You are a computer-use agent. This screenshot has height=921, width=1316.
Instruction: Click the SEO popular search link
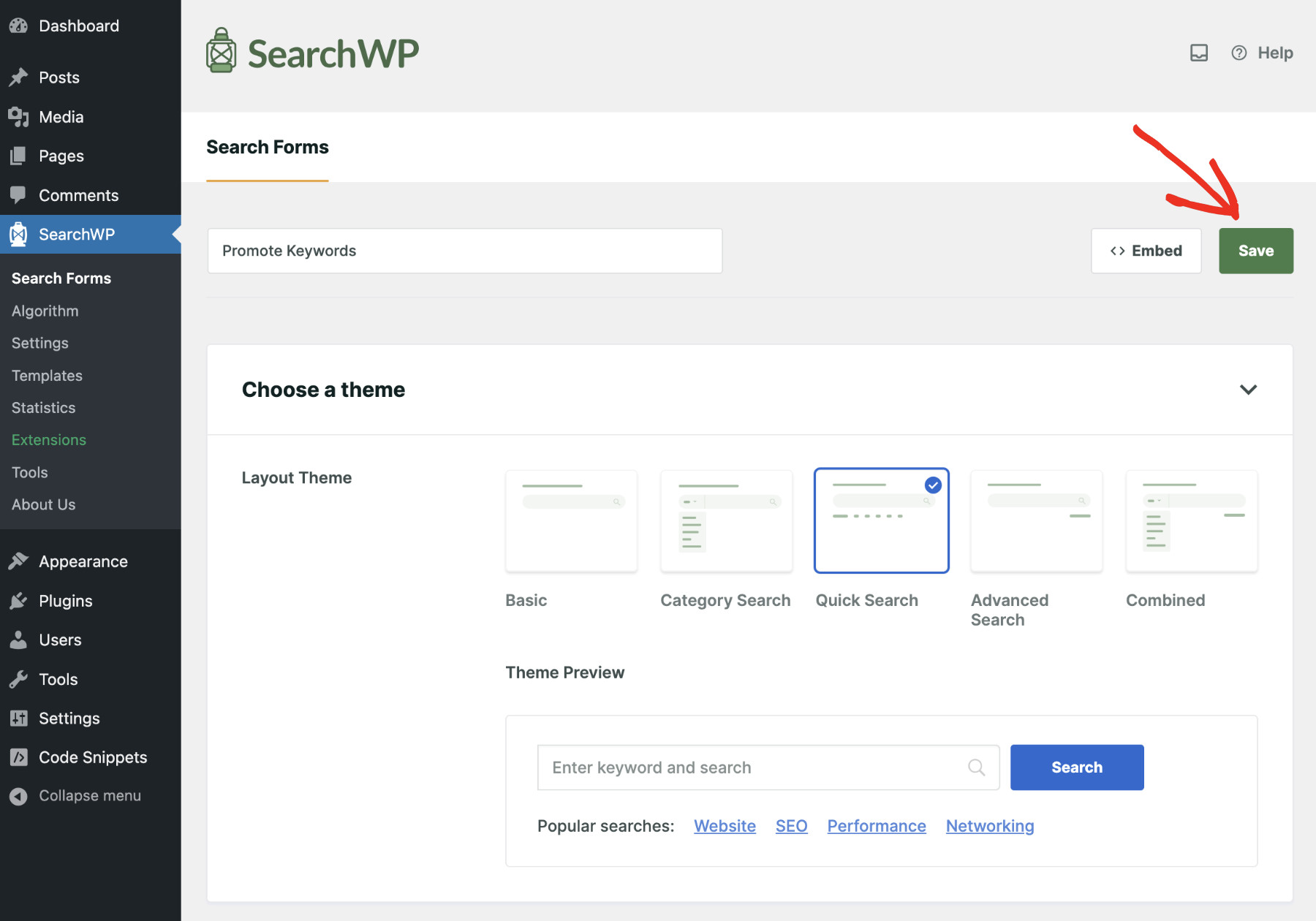pyautogui.click(x=792, y=826)
